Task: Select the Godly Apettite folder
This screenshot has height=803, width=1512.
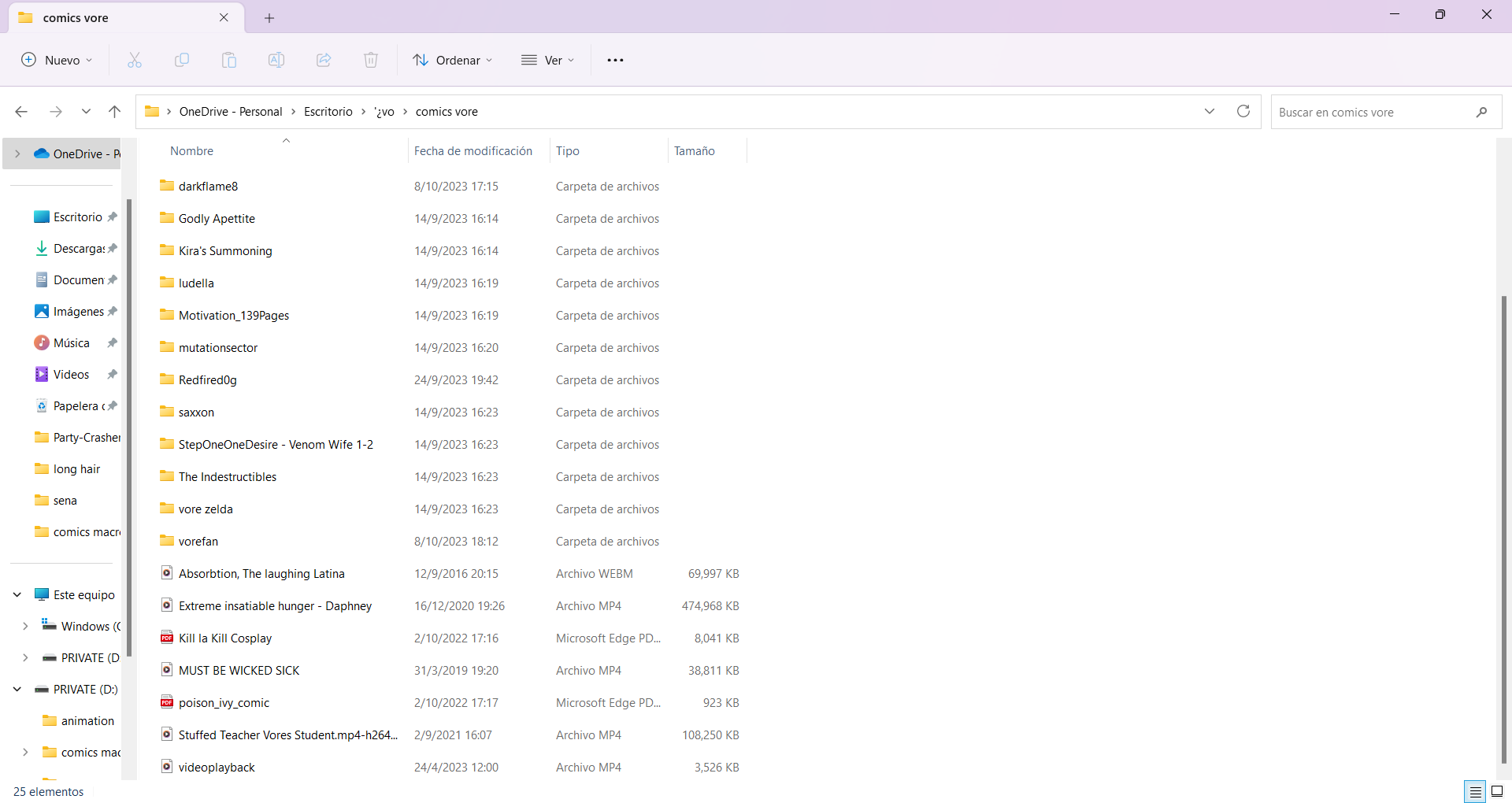Action: pyautogui.click(x=217, y=218)
